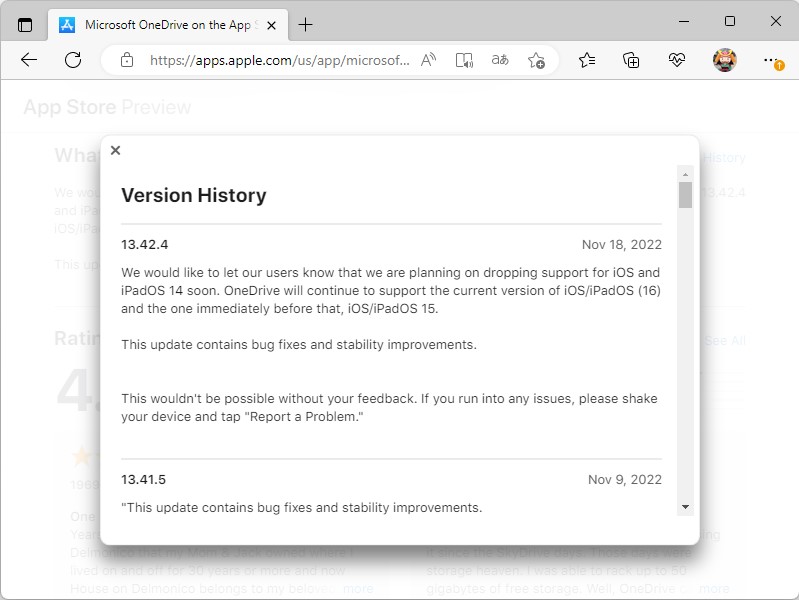The image size is (799, 600).
Task: Open Settings and more menu
Action: 773,61
